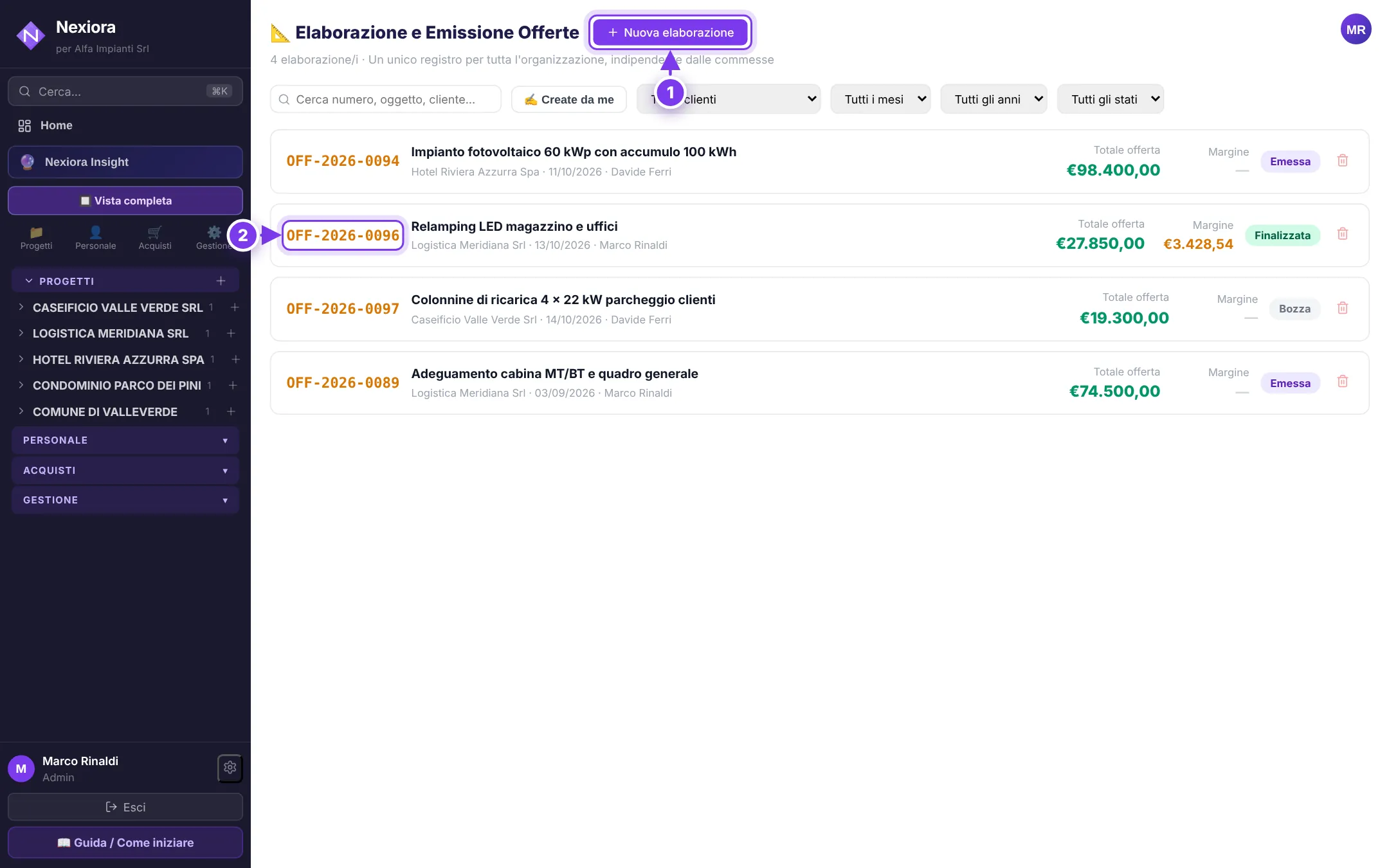Delete offer OFF-2026-0094 with trash icon
Image resolution: width=1389 pixels, height=868 pixels.
coord(1343,161)
